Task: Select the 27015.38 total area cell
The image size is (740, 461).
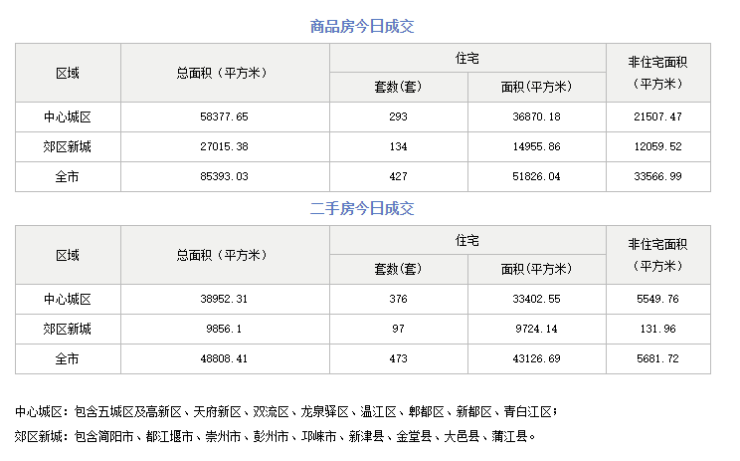Action: (x=224, y=147)
